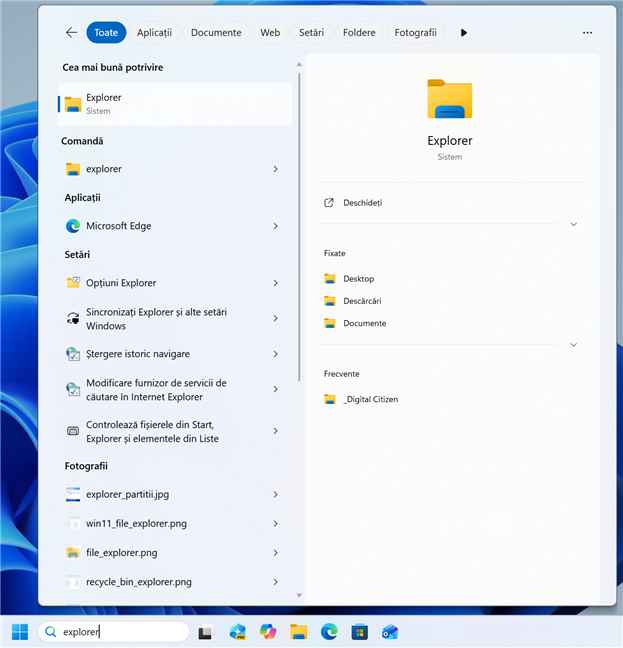Viewport: 623px width, 648px height.
Task: Open the Descărcări pinned folder
Action: click(362, 301)
